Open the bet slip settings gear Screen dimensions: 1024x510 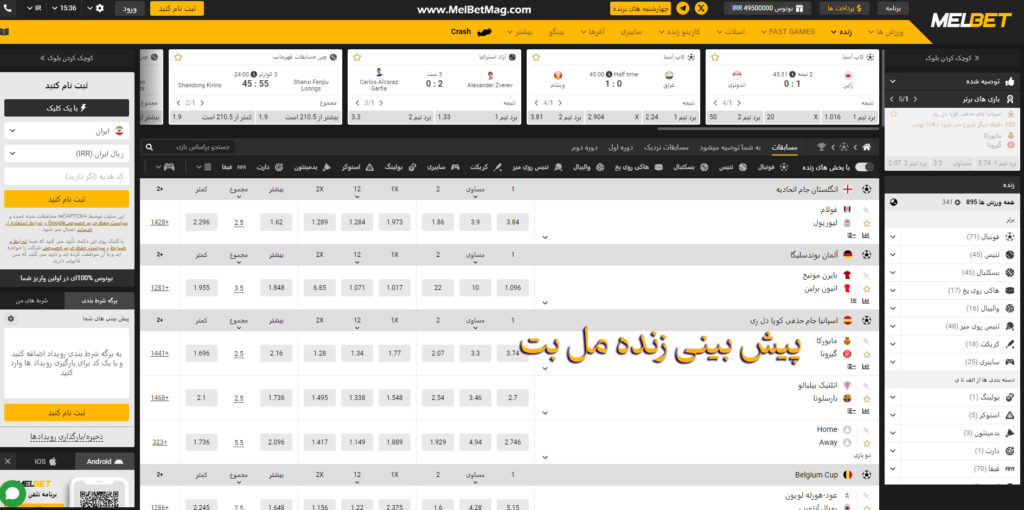pyautogui.click(x=10, y=319)
